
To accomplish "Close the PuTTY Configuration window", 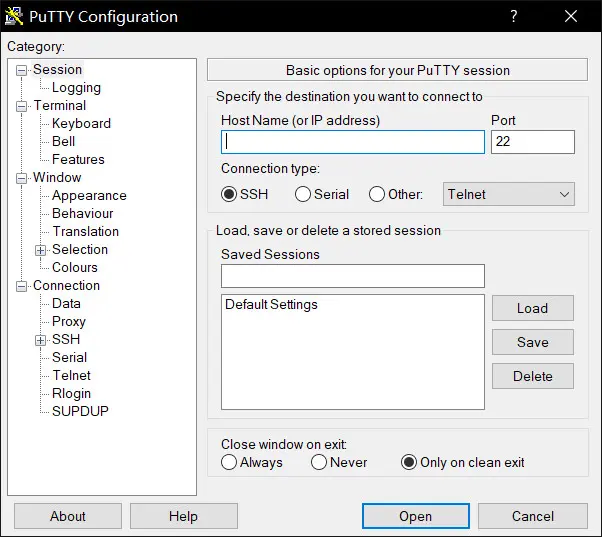I will [571, 16].
